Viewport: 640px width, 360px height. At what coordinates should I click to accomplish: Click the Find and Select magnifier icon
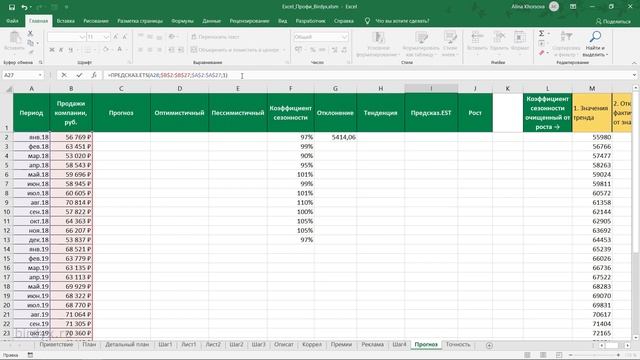[x=596, y=37]
